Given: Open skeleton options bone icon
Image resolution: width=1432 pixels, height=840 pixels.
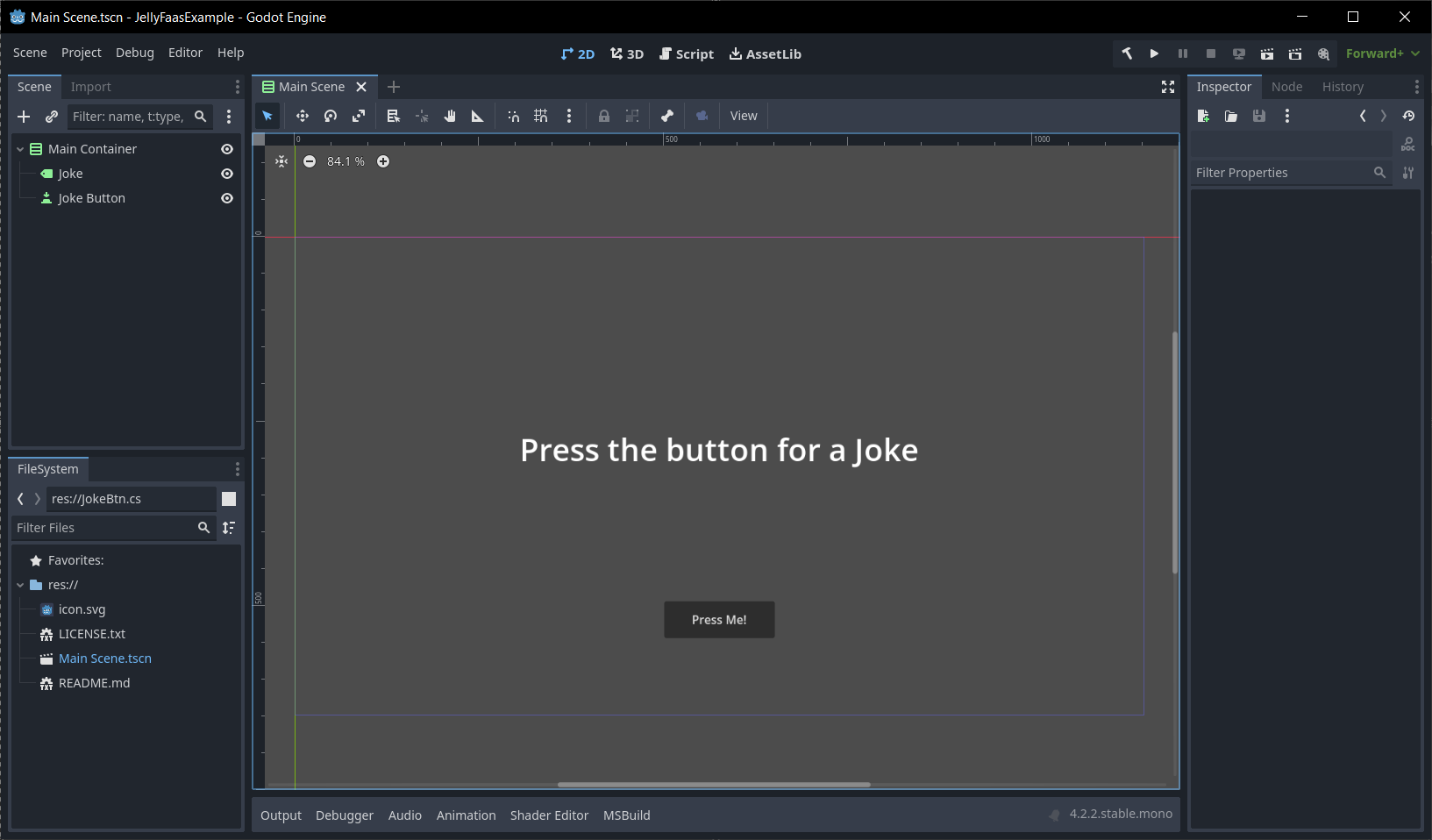Looking at the screenshot, I should pos(667,116).
